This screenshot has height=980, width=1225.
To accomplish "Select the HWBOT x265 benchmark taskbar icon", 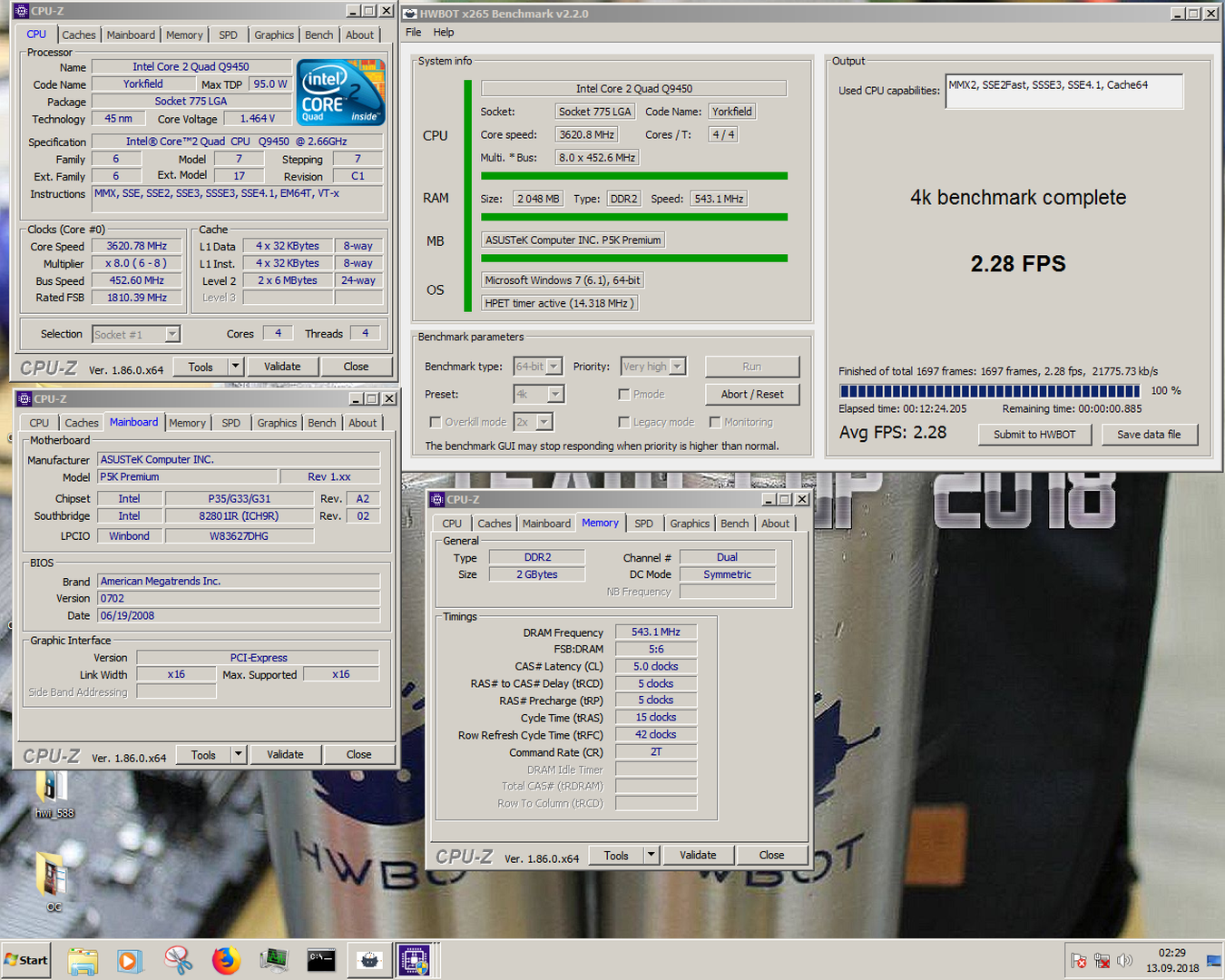I will coord(369,960).
